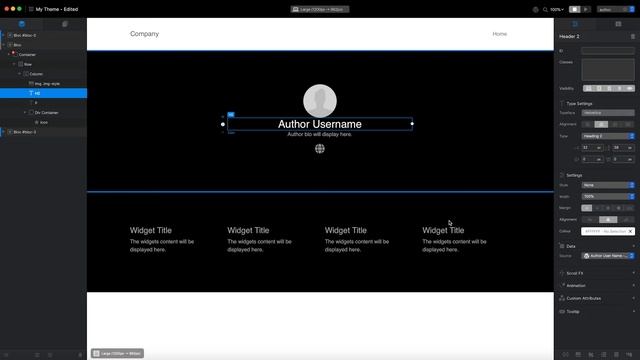Edit the font size field
This screenshot has height=360, width=640.
[x=592, y=147]
